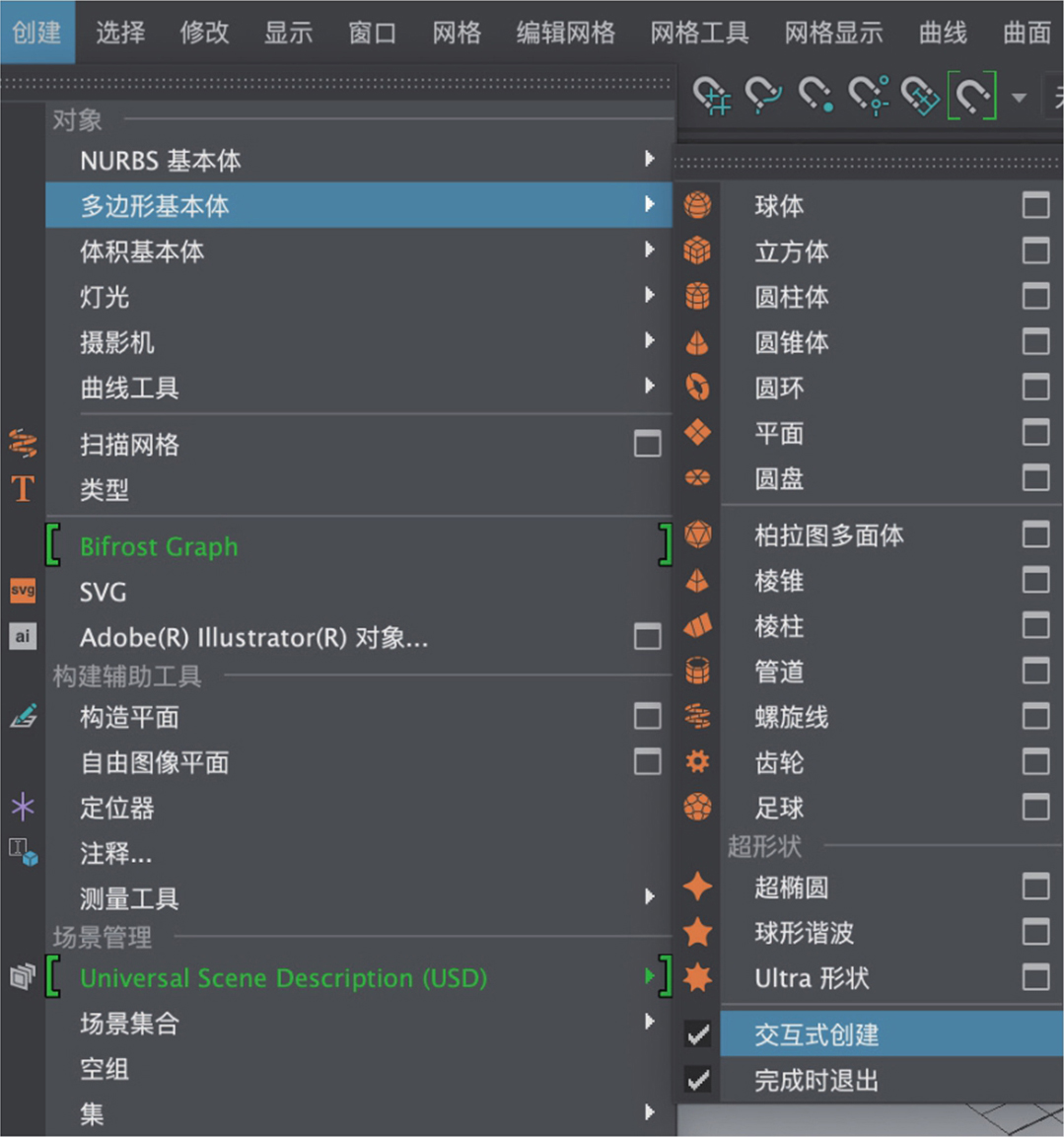Click the polygon sphere icon beside 球体

[698, 205]
